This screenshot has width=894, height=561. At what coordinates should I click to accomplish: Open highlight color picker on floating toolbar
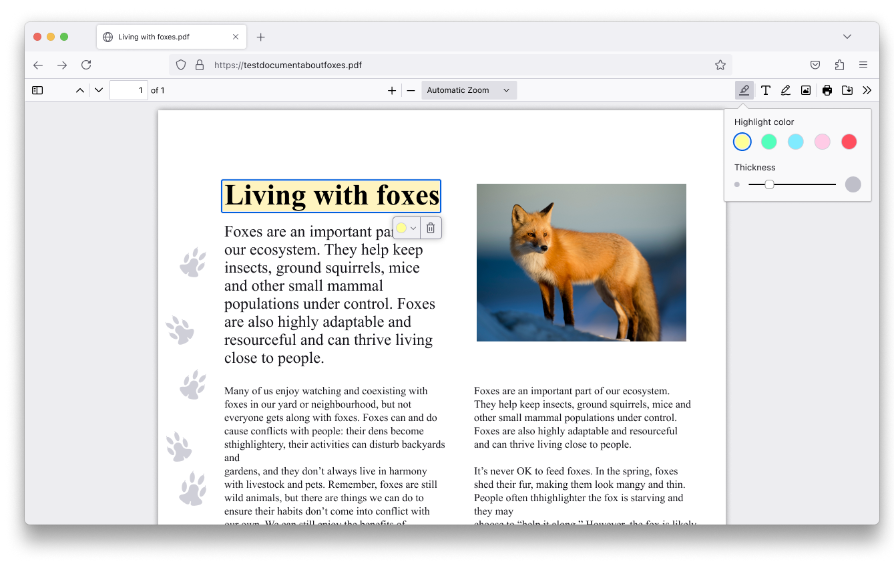(x=407, y=228)
